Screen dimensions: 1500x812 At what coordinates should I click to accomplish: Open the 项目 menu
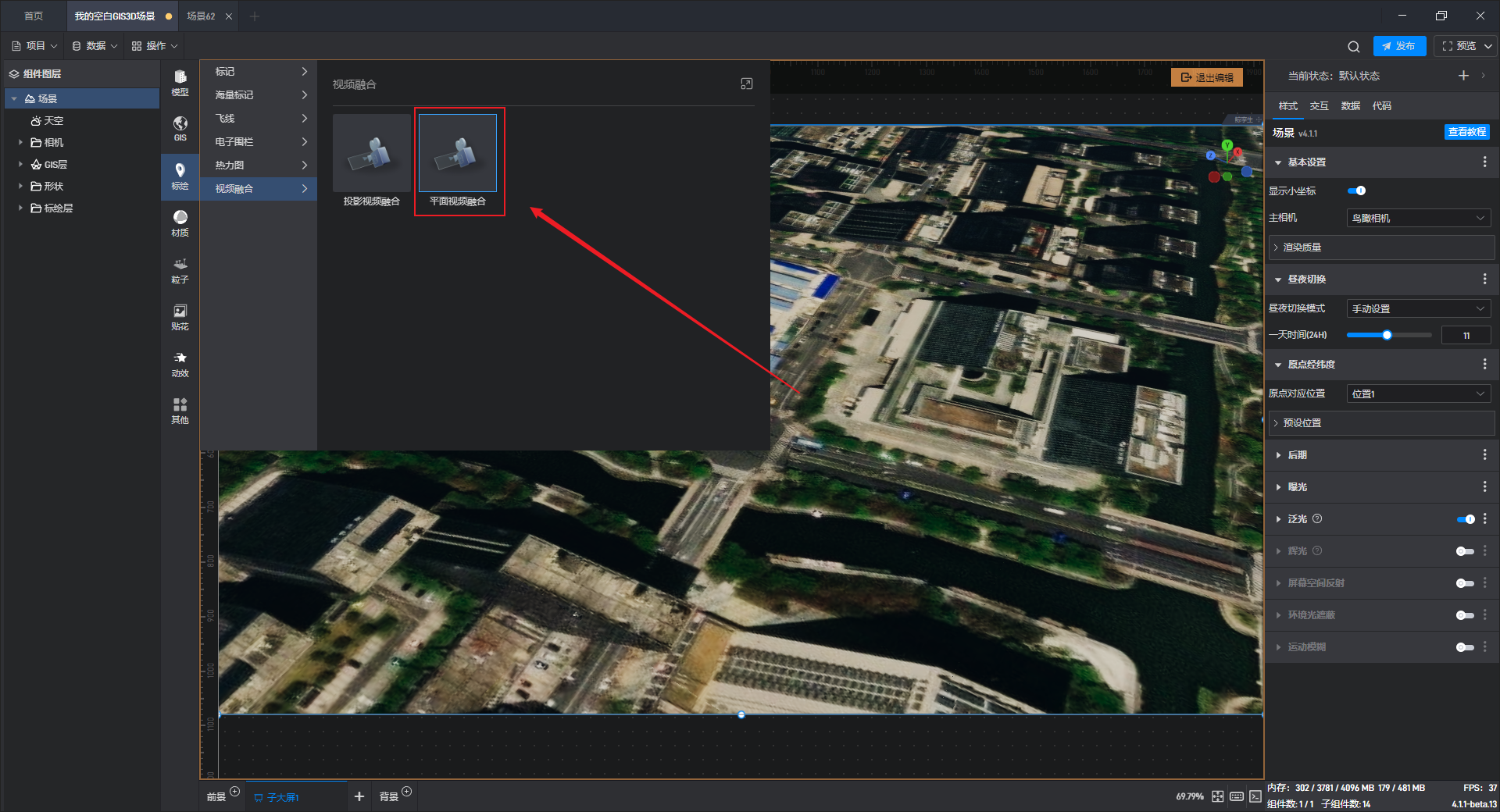pos(34,46)
